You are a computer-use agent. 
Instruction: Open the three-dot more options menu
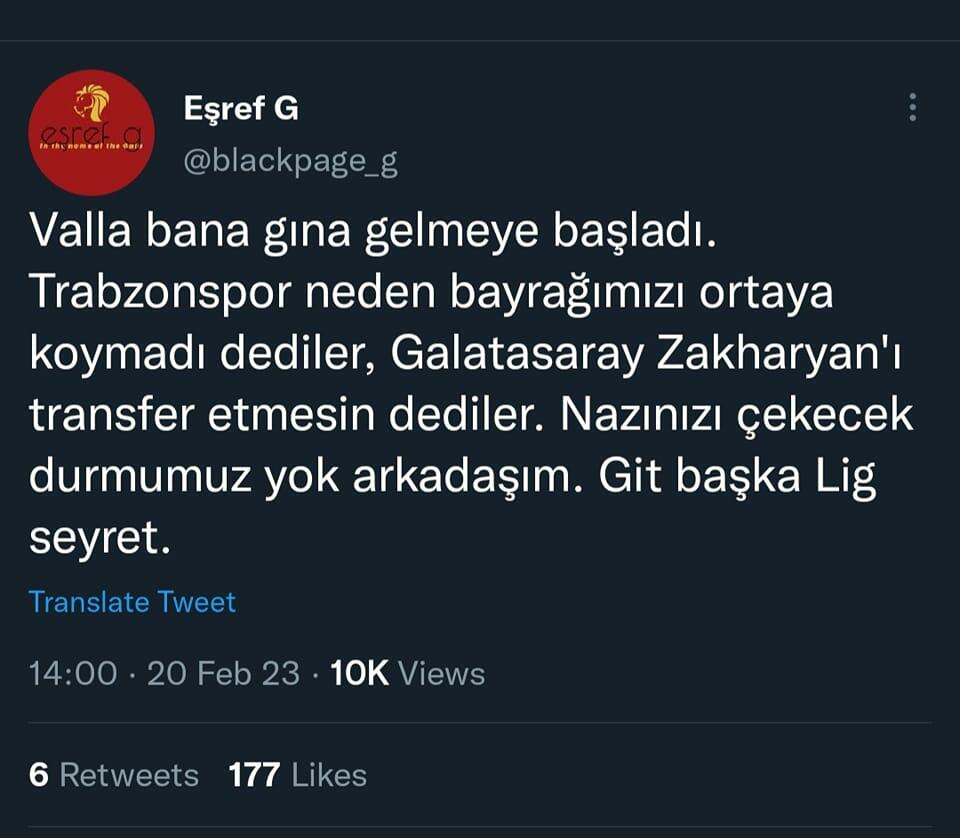[912, 107]
